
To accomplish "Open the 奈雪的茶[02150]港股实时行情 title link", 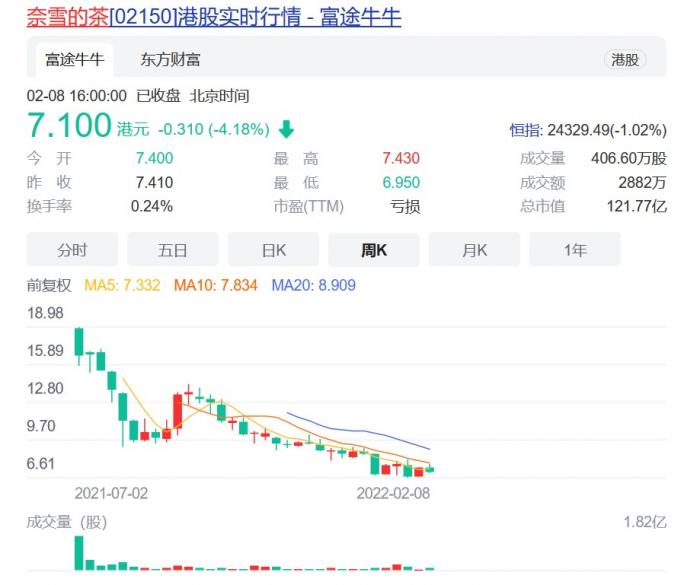I will (x=214, y=17).
